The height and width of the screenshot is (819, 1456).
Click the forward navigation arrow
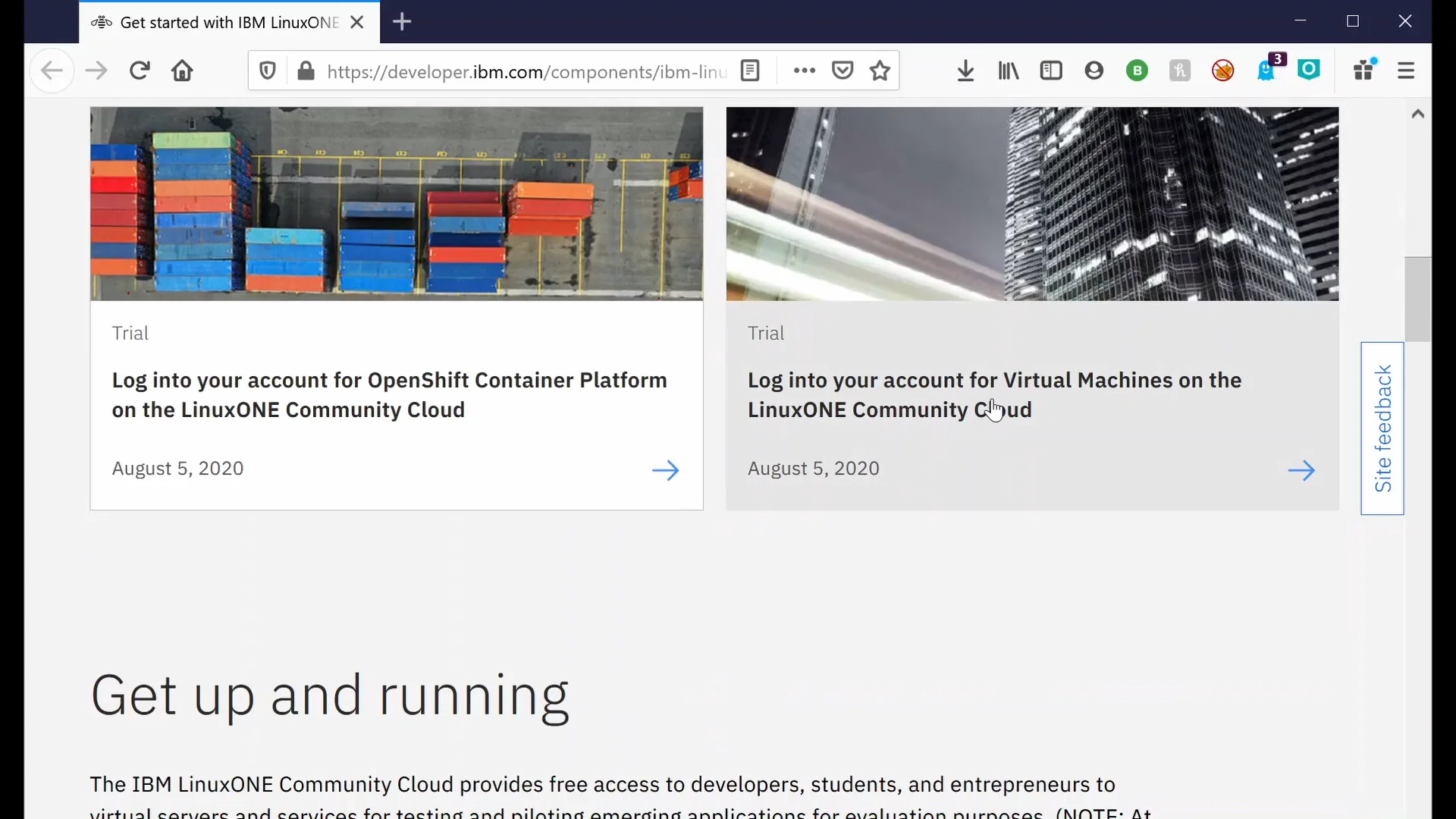pyautogui.click(x=96, y=71)
